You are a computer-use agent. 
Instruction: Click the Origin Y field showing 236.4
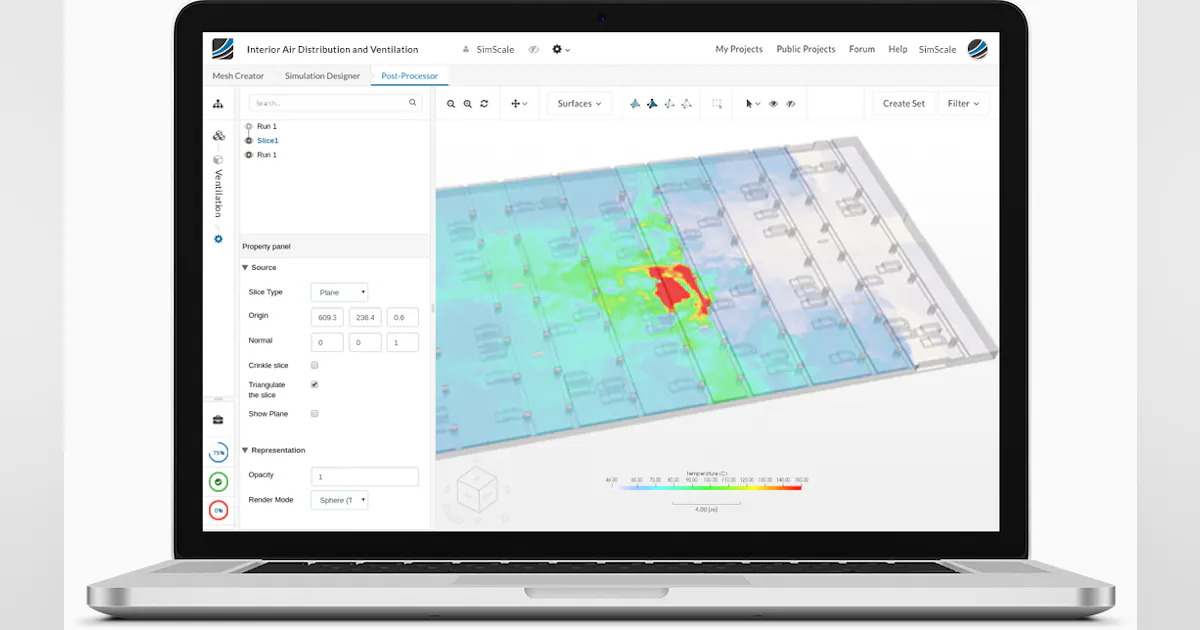[365, 317]
